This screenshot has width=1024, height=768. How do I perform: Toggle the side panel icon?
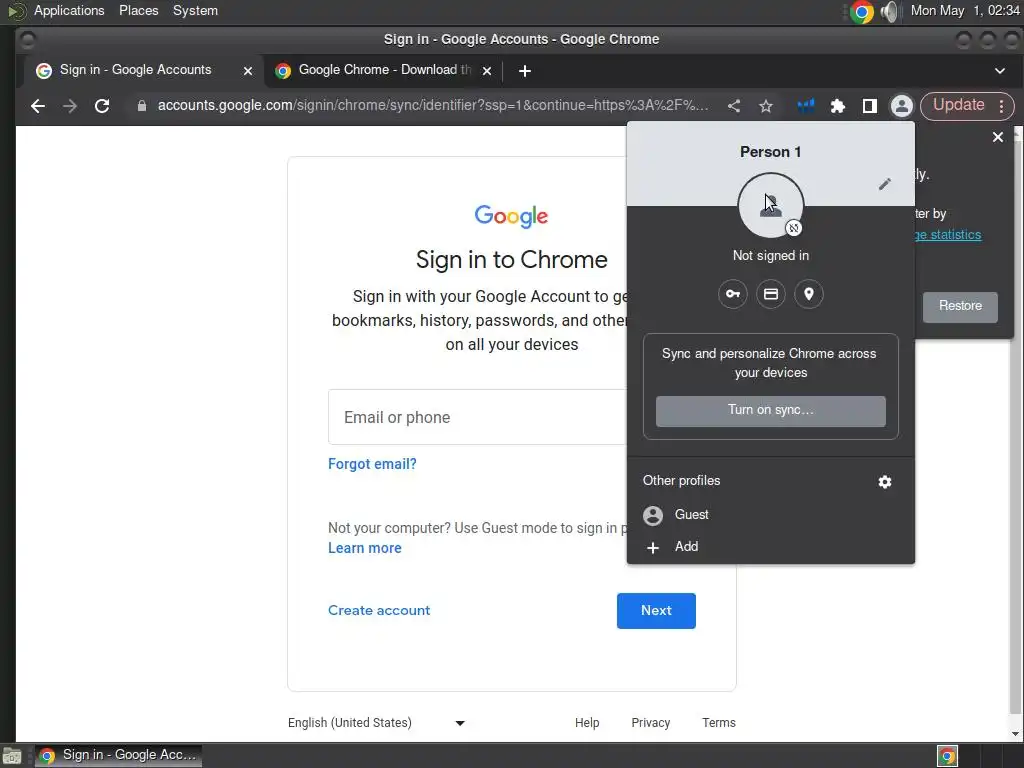pyautogui.click(x=869, y=106)
